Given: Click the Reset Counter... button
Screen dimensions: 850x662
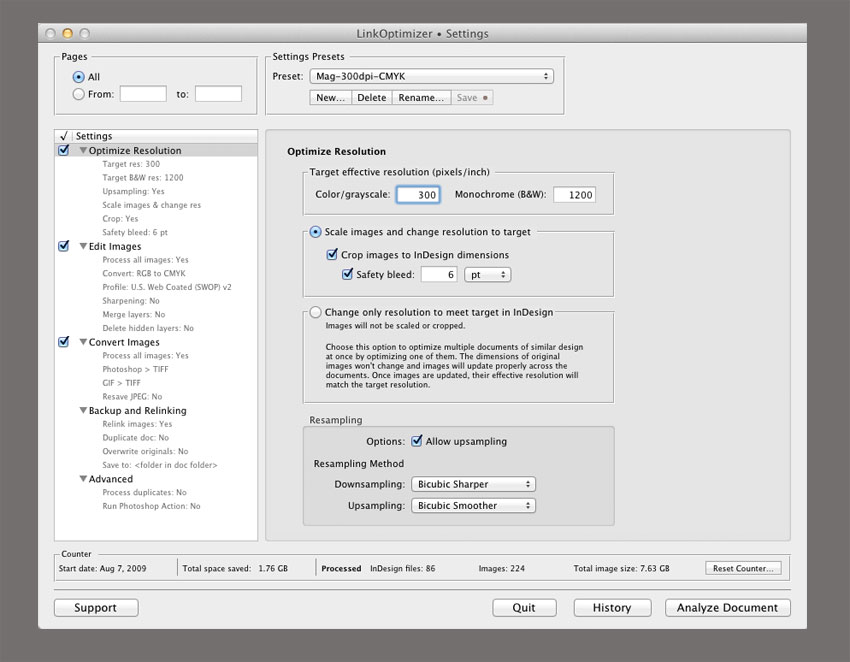Looking at the screenshot, I should click(x=743, y=568).
